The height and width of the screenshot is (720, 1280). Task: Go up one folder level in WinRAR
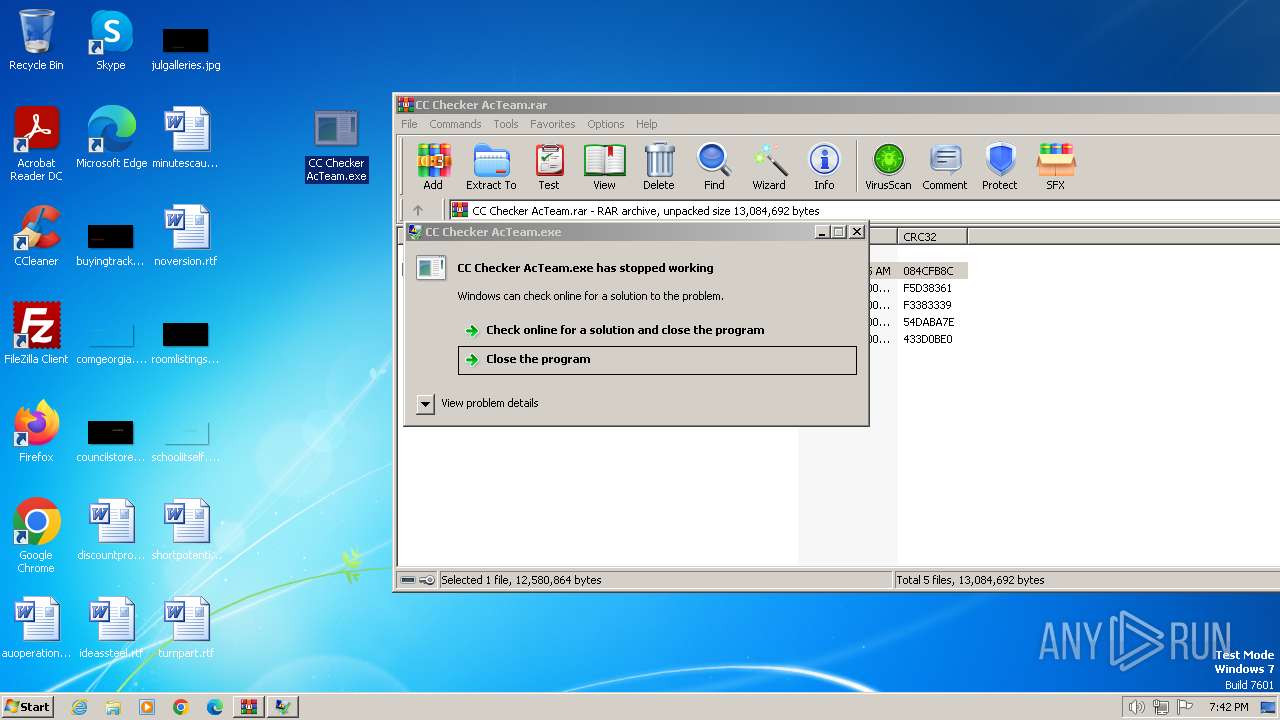tap(418, 210)
